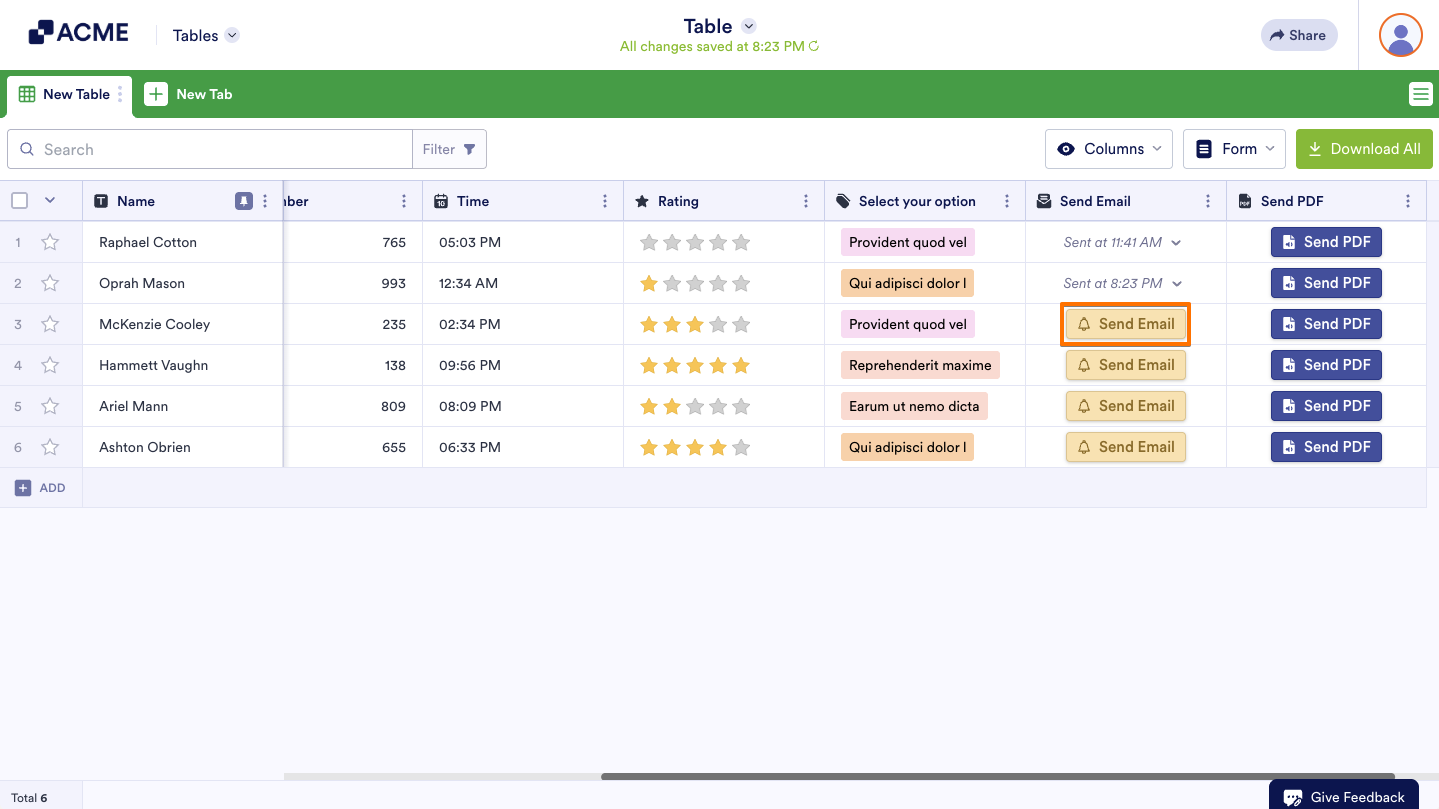Set Ariel Mann rating to fourth star
The height and width of the screenshot is (809, 1439).
click(718, 406)
